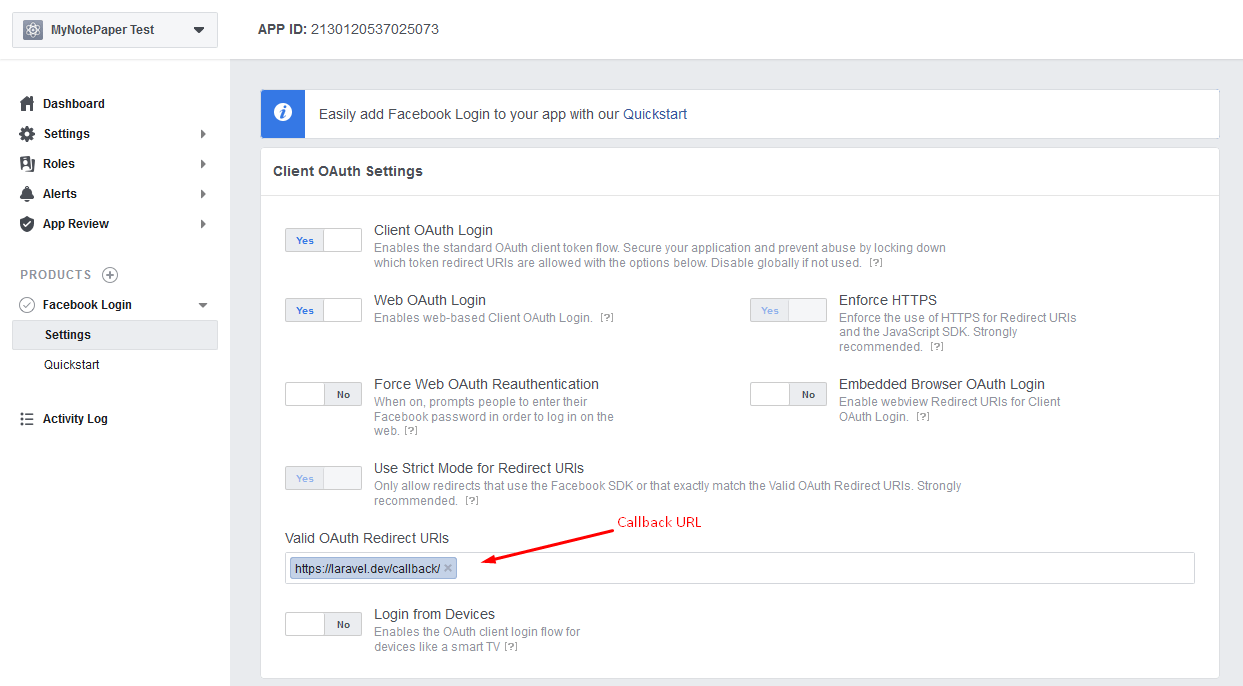Screen dimensions: 1243x686
Task: Expand the Alerts submenu arrow
Action: 203,194
